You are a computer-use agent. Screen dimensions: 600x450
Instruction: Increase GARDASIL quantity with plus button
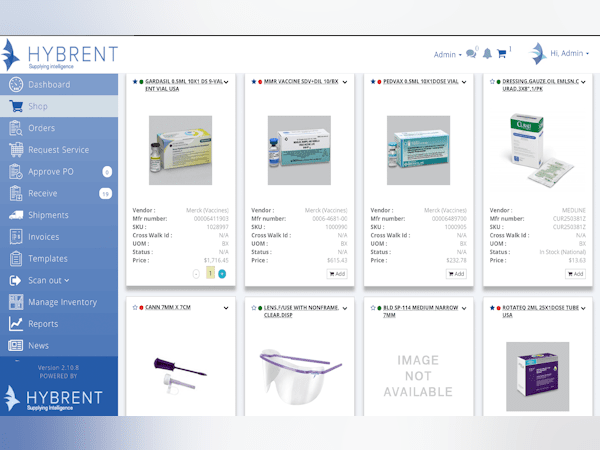[x=222, y=273]
